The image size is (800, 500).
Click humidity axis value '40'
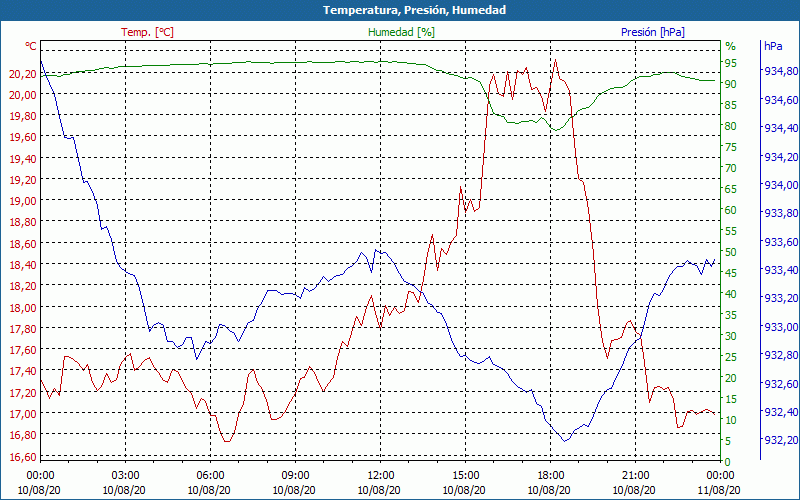pyautogui.click(x=731, y=294)
